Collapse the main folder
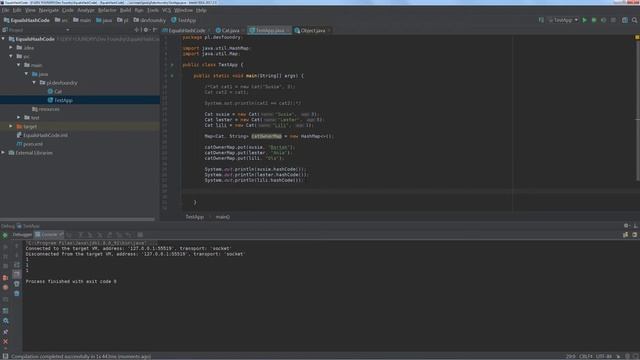Image resolution: width=640 pixels, height=360 pixels. pyautogui.click(x=19, y=65)
